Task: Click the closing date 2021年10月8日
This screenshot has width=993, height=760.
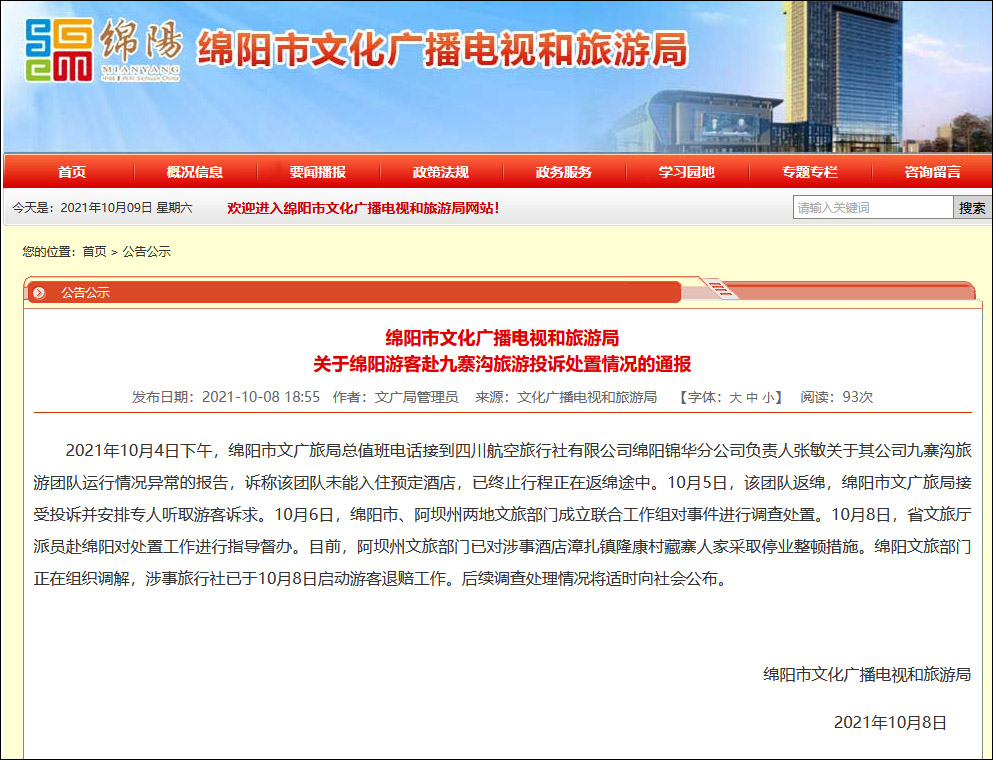Action: [890, 723]
